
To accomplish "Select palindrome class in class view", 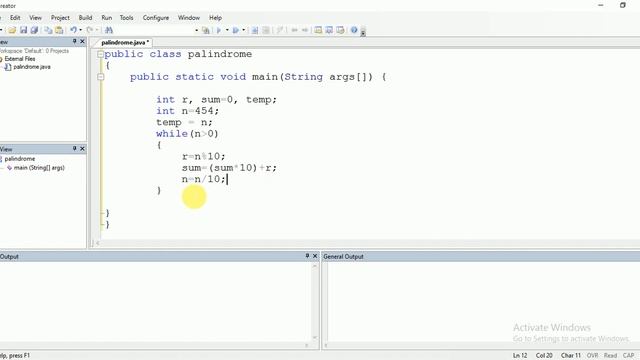I will (20, 159).
